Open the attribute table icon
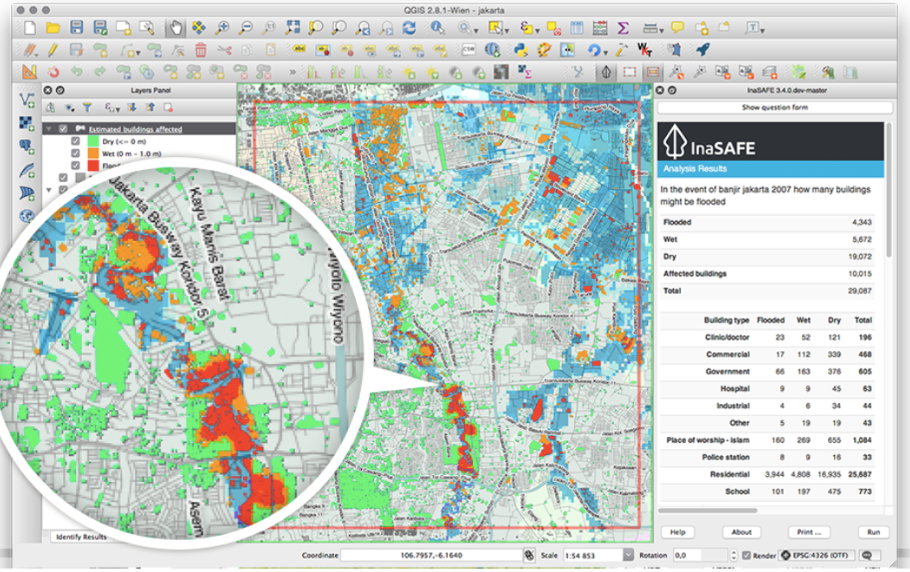 point(575,28)
